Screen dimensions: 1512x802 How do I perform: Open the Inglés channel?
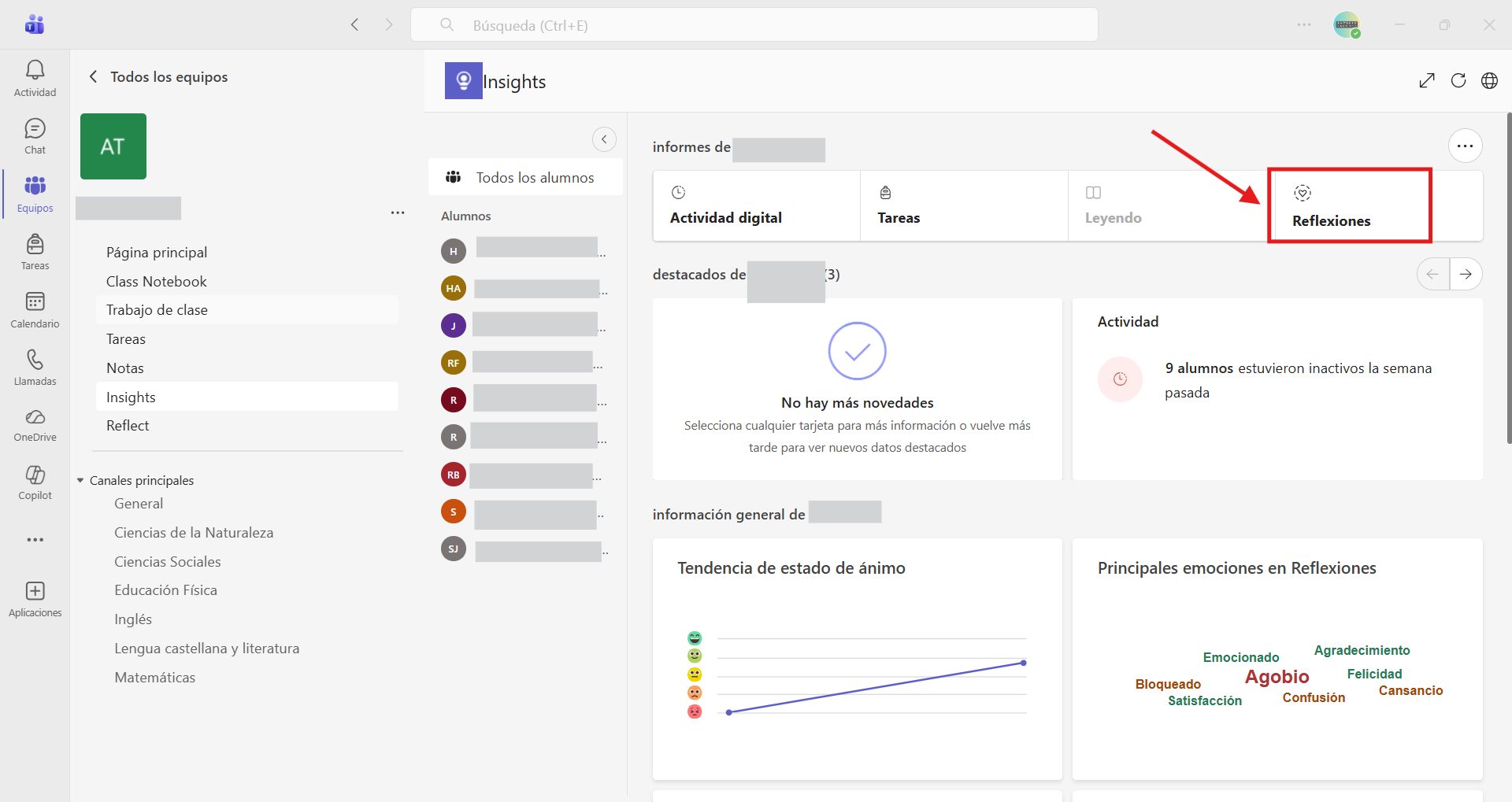click(133, 619)
